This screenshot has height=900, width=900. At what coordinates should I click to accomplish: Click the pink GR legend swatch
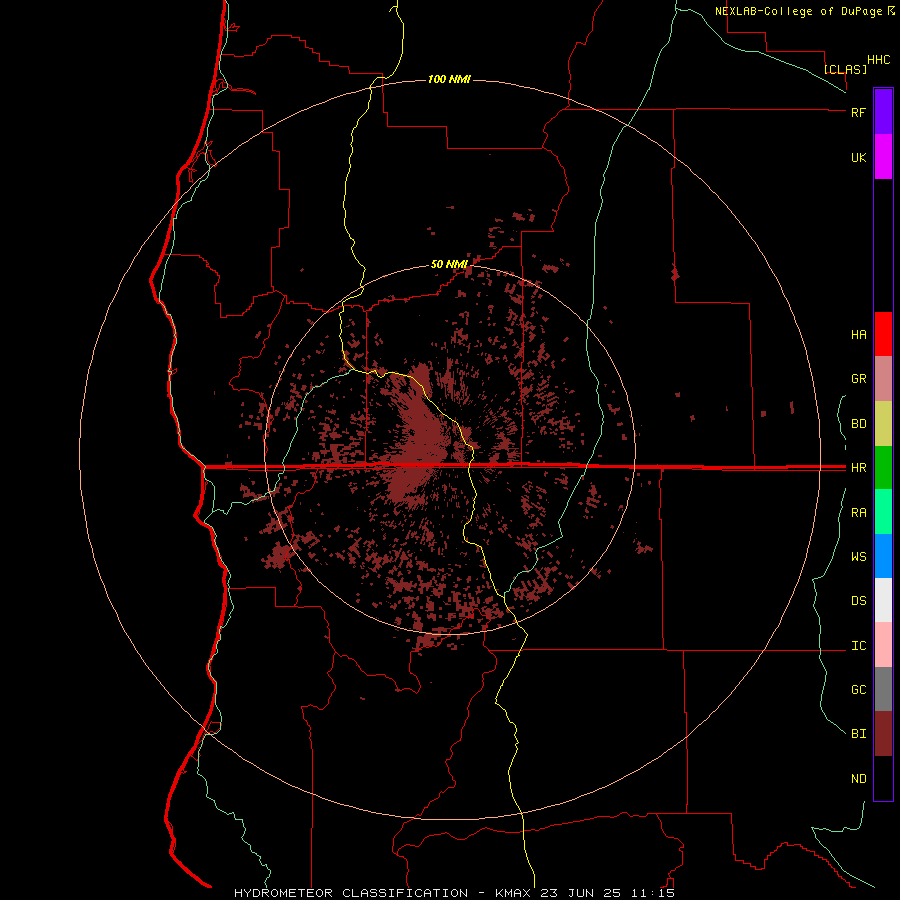[x=883, y=379]
